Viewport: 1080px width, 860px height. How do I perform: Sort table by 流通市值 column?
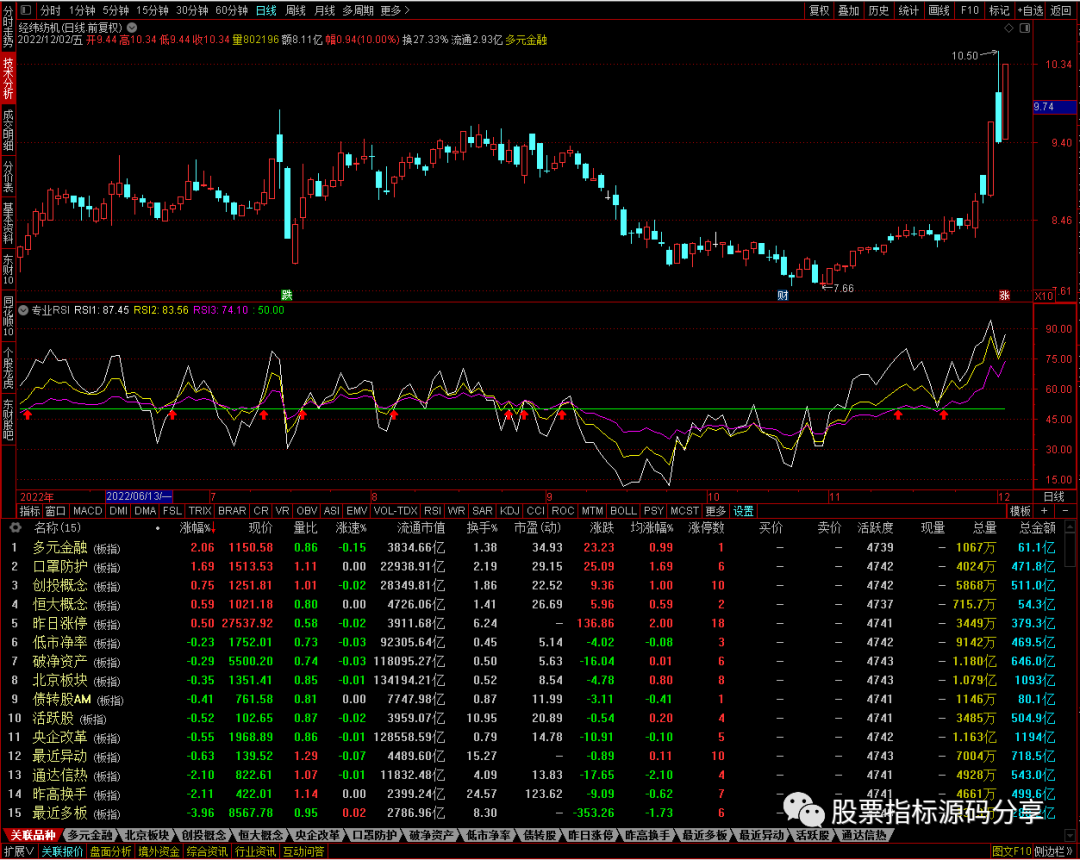pyautogui.click(x=421, y=528)
